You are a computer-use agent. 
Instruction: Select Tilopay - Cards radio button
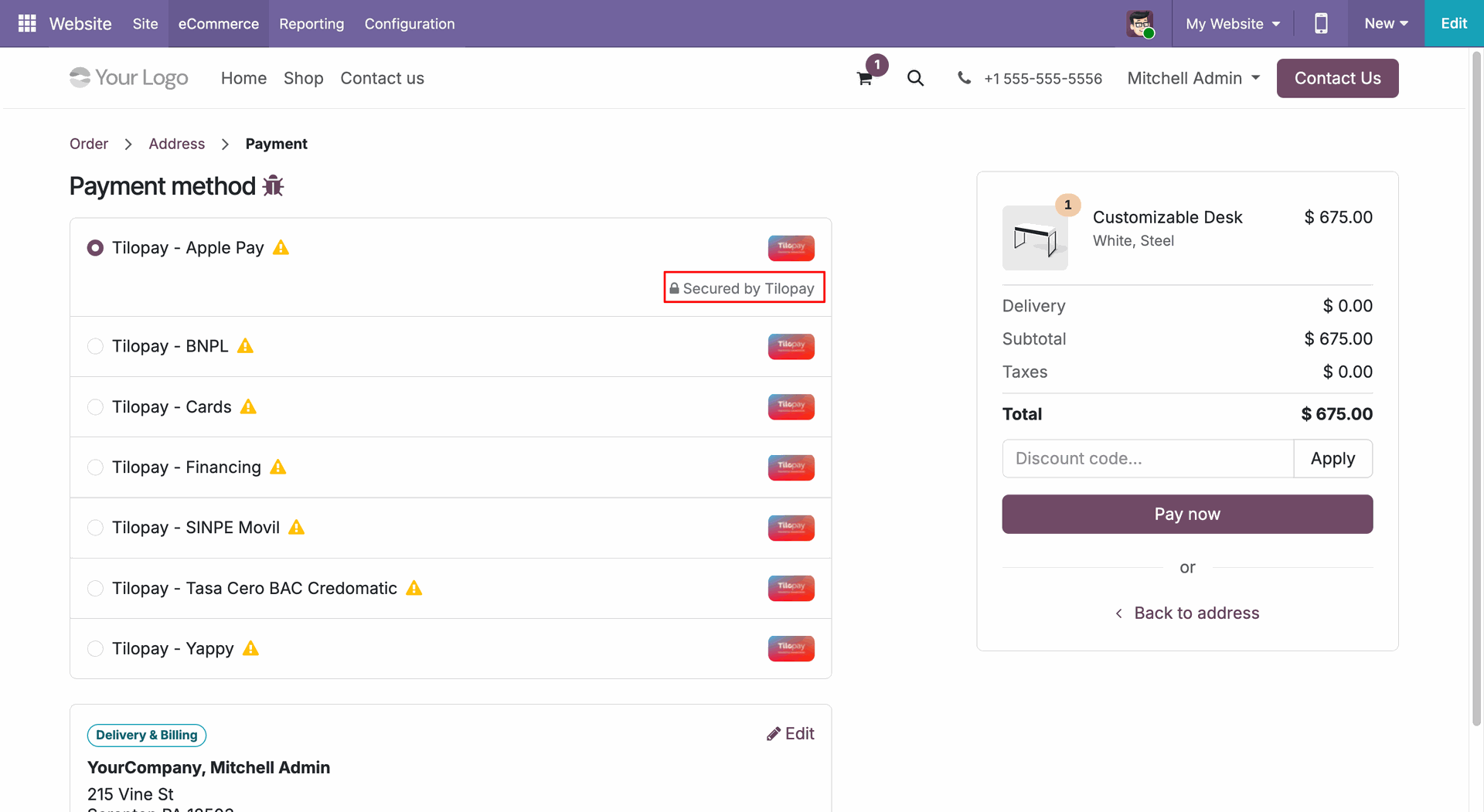click(95, 407)
